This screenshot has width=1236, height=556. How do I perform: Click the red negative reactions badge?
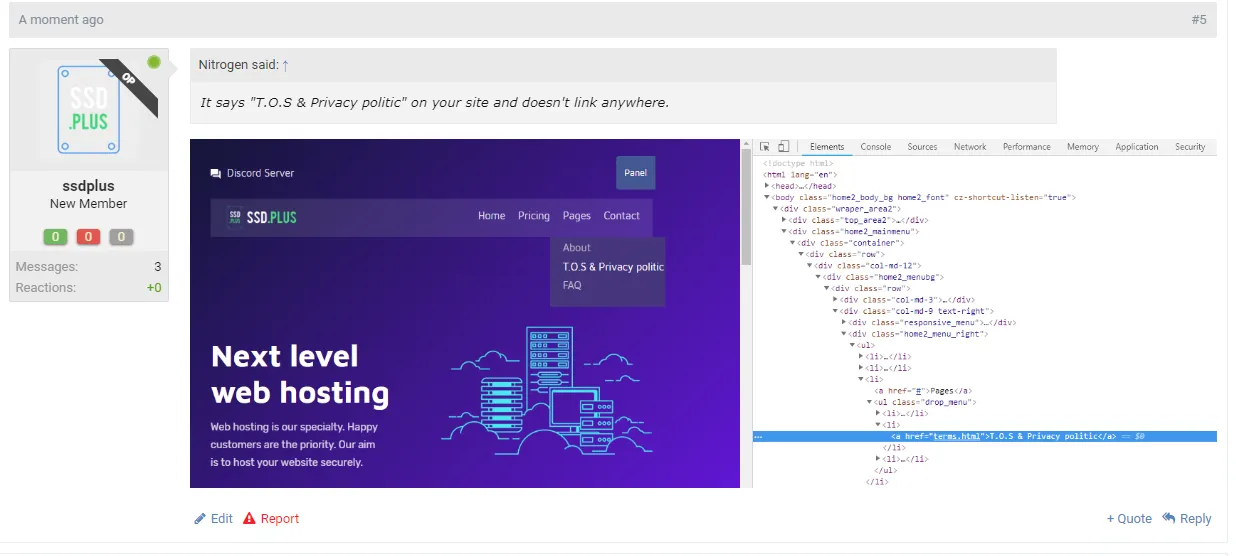pos(88,237)
